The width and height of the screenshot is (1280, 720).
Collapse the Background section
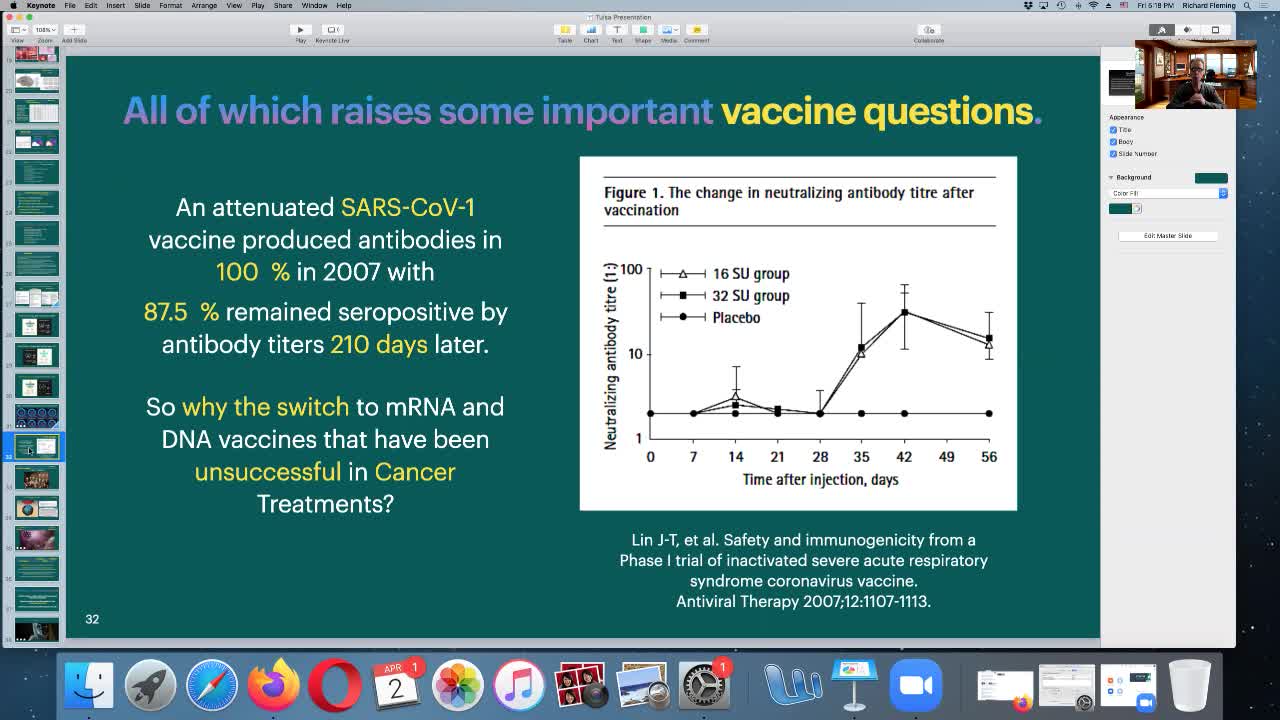(1111, 177)
